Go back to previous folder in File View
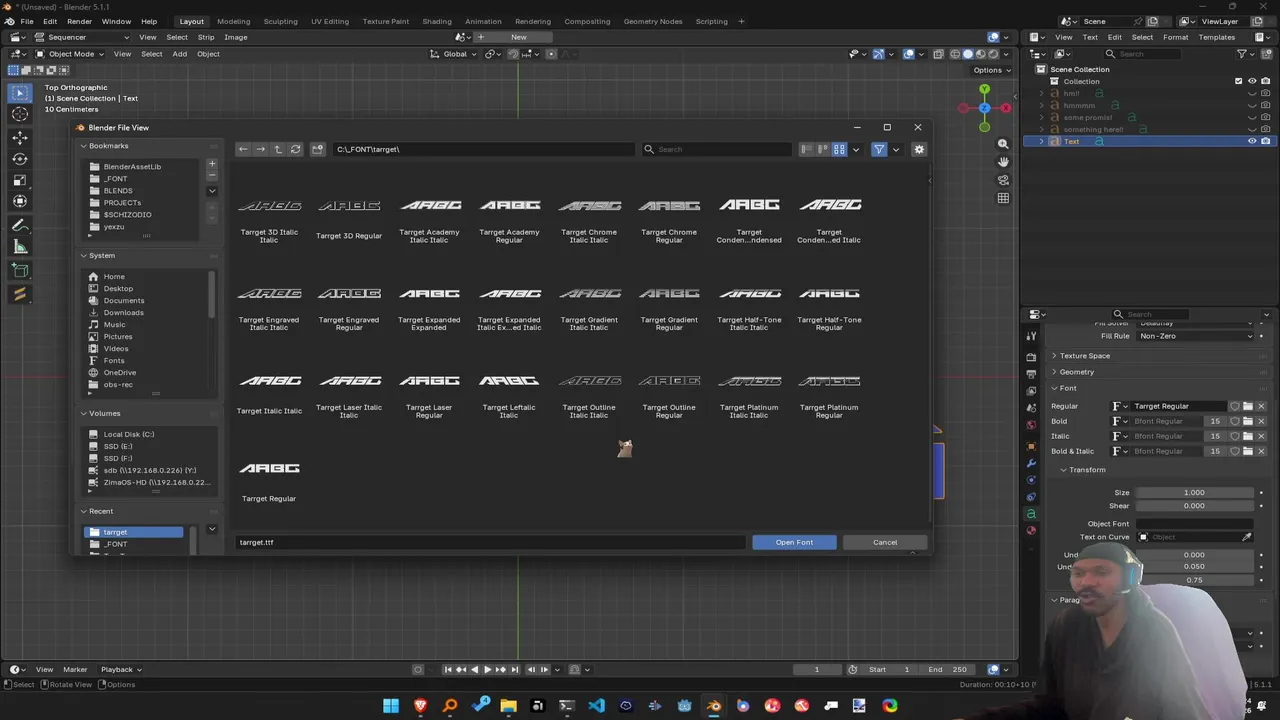The height and width of the screenshot is (720, 1280). [243, 149]
